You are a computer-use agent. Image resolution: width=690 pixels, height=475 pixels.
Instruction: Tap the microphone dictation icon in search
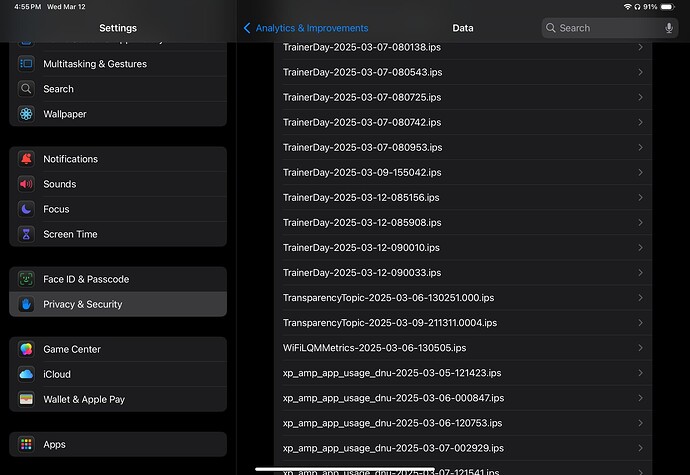[x=668, y=28]
